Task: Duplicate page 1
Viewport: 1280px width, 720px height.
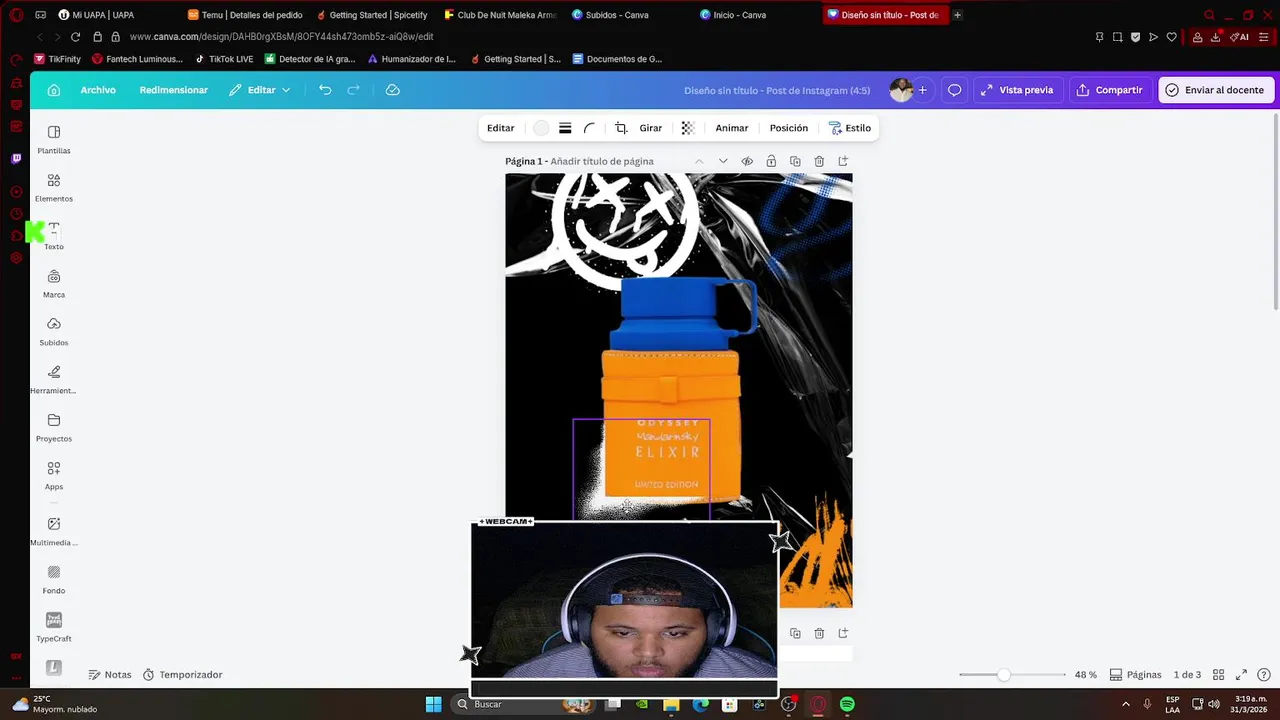Action: (x=795, y=161)
